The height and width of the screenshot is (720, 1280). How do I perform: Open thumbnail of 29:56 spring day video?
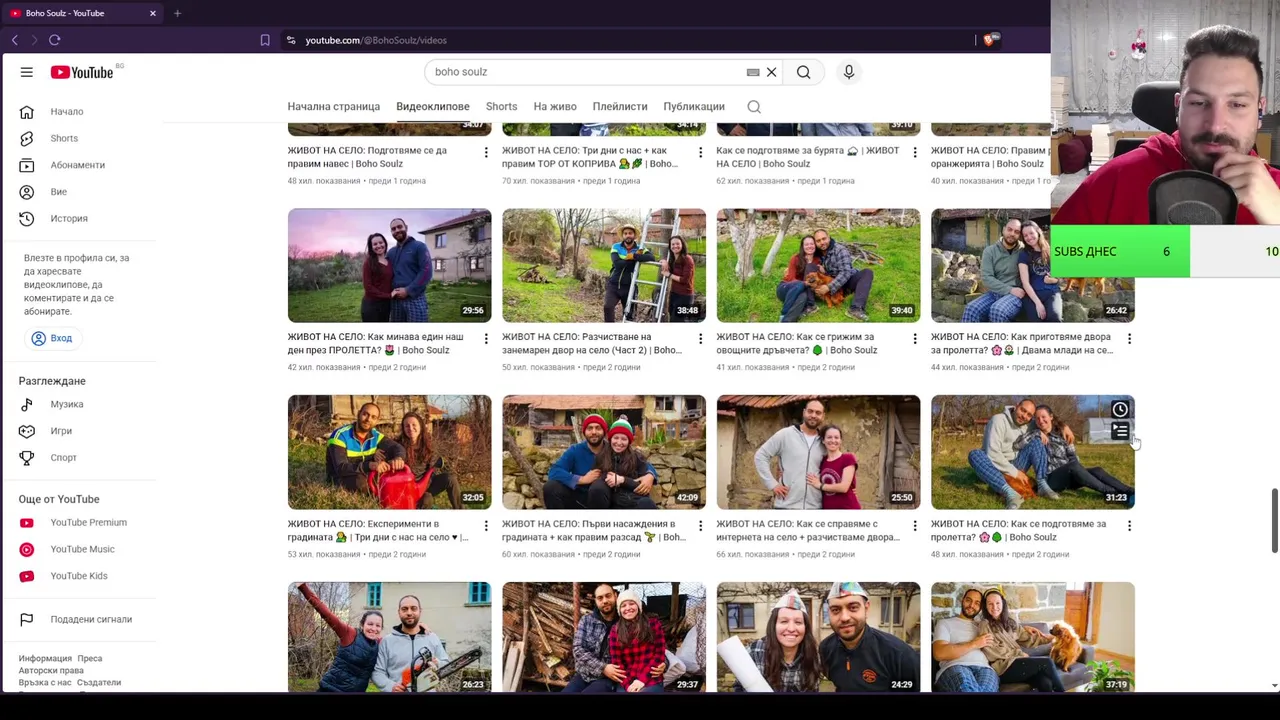389,265
